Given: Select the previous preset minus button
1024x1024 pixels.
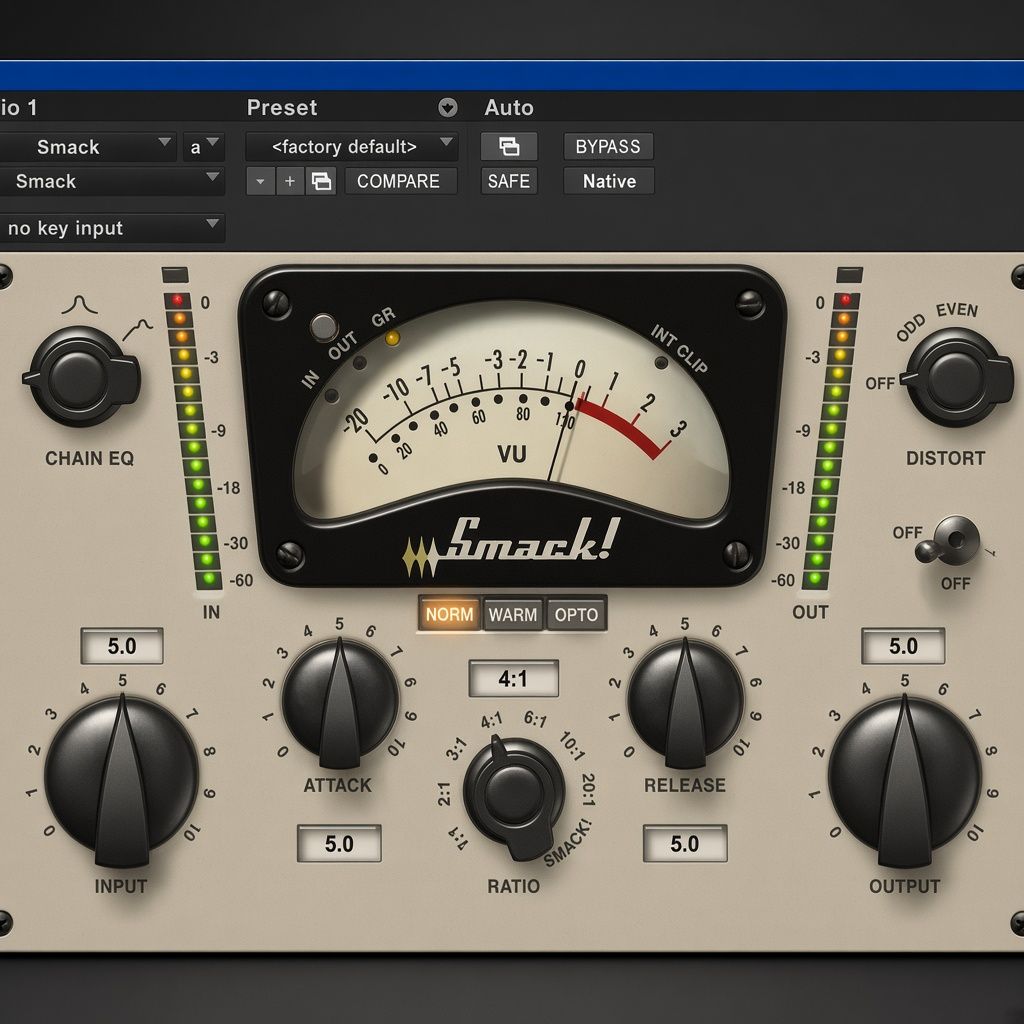Looking at the screenshot, I should [261, 182].
